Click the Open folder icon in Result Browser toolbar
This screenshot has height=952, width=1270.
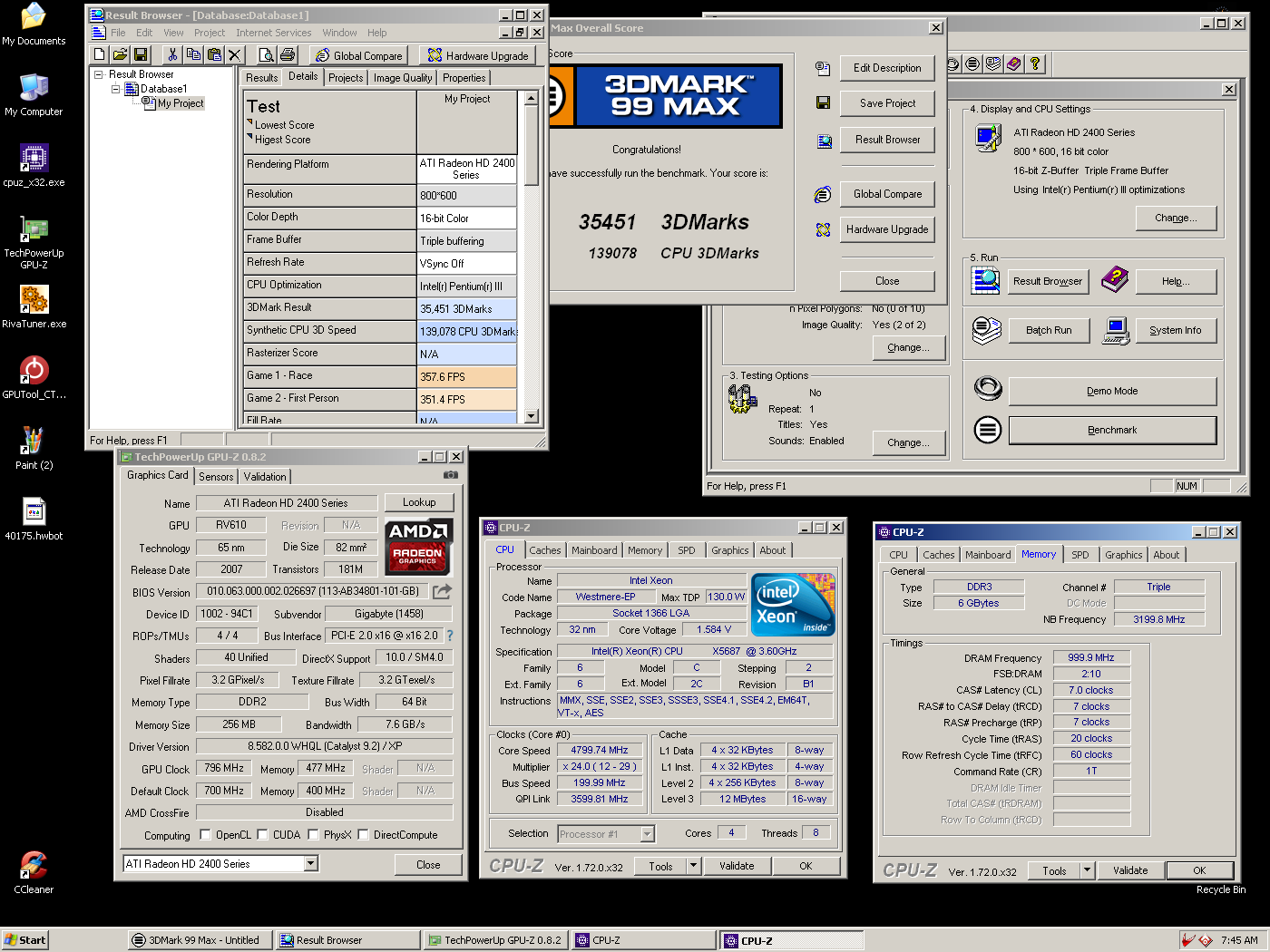[x=120, y=55]
